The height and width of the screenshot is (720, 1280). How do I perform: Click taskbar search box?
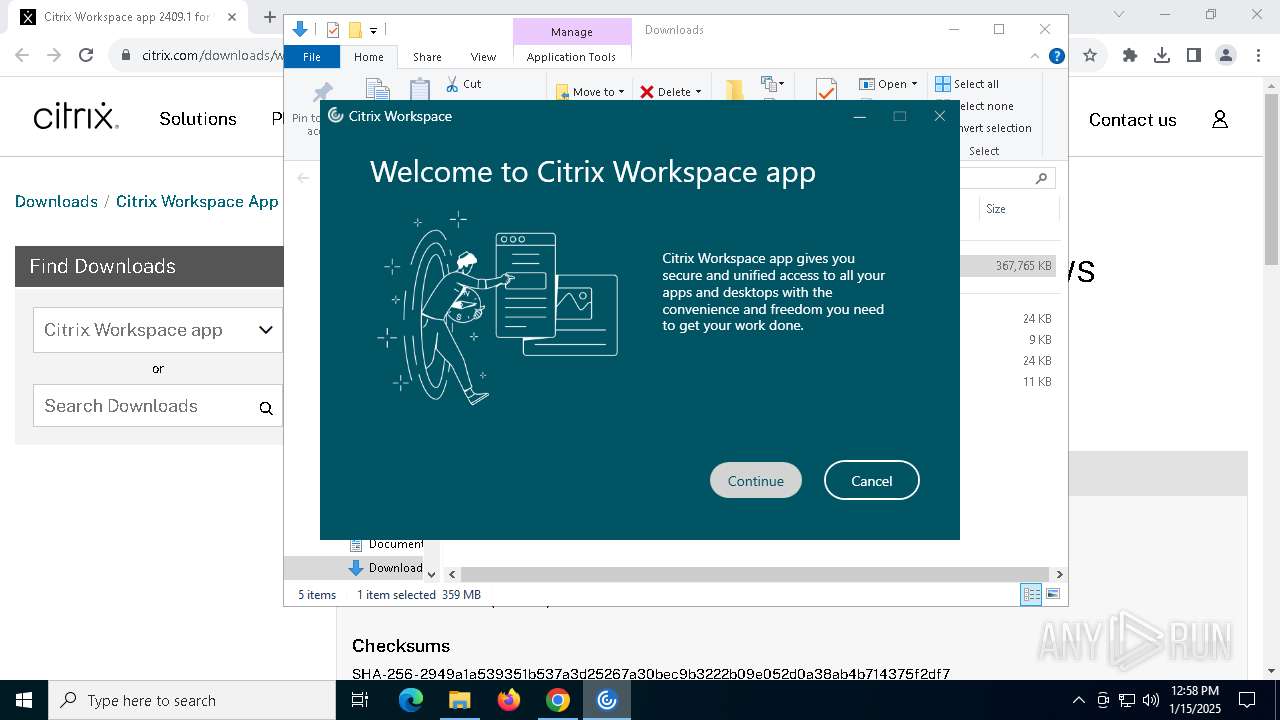pyautogui.click(x=192, y=700)
